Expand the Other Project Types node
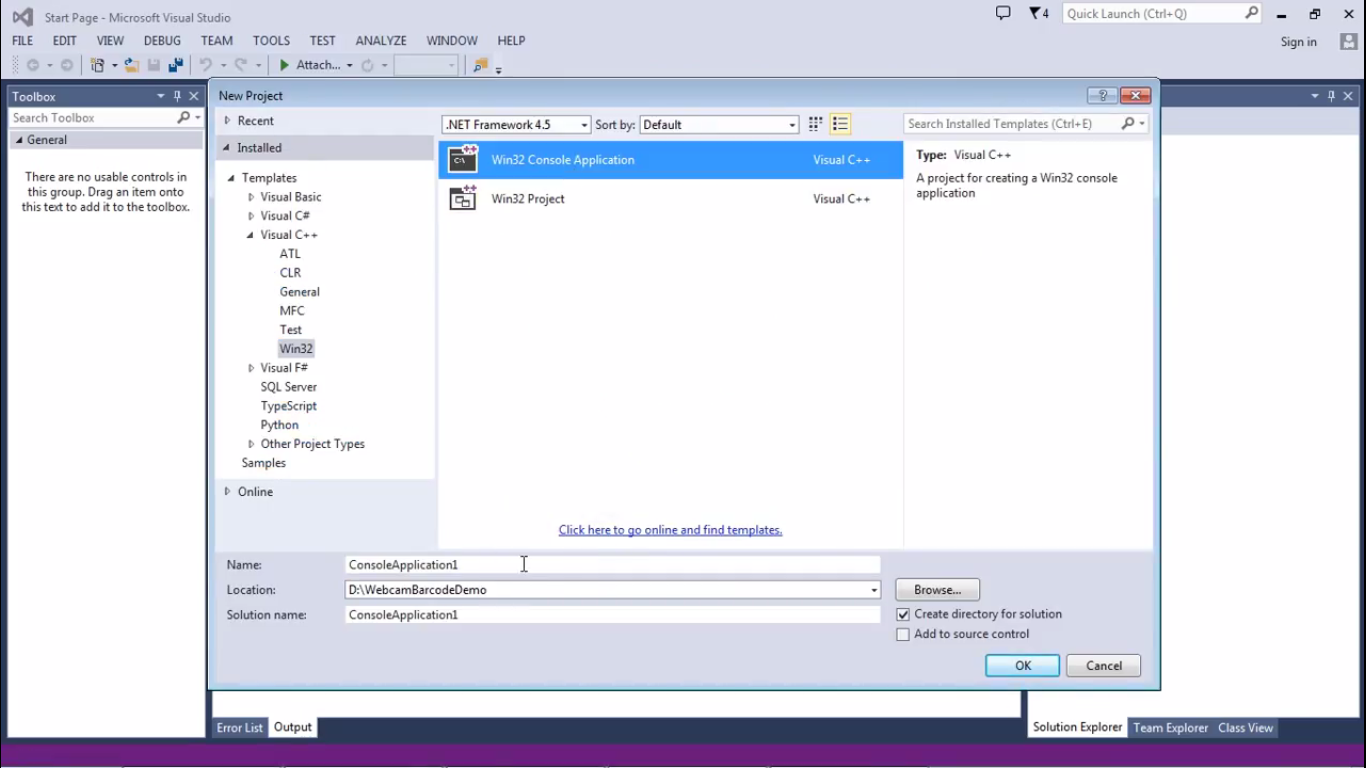 click(251, 444)
